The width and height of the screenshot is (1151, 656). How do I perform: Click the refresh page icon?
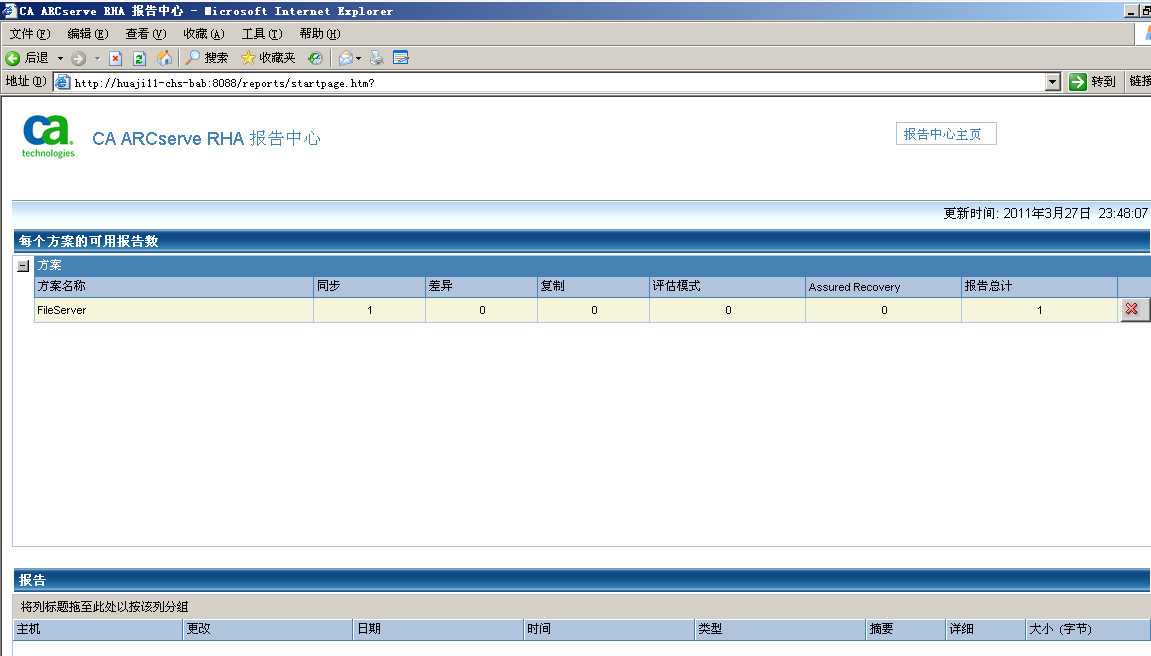(139, 58)
